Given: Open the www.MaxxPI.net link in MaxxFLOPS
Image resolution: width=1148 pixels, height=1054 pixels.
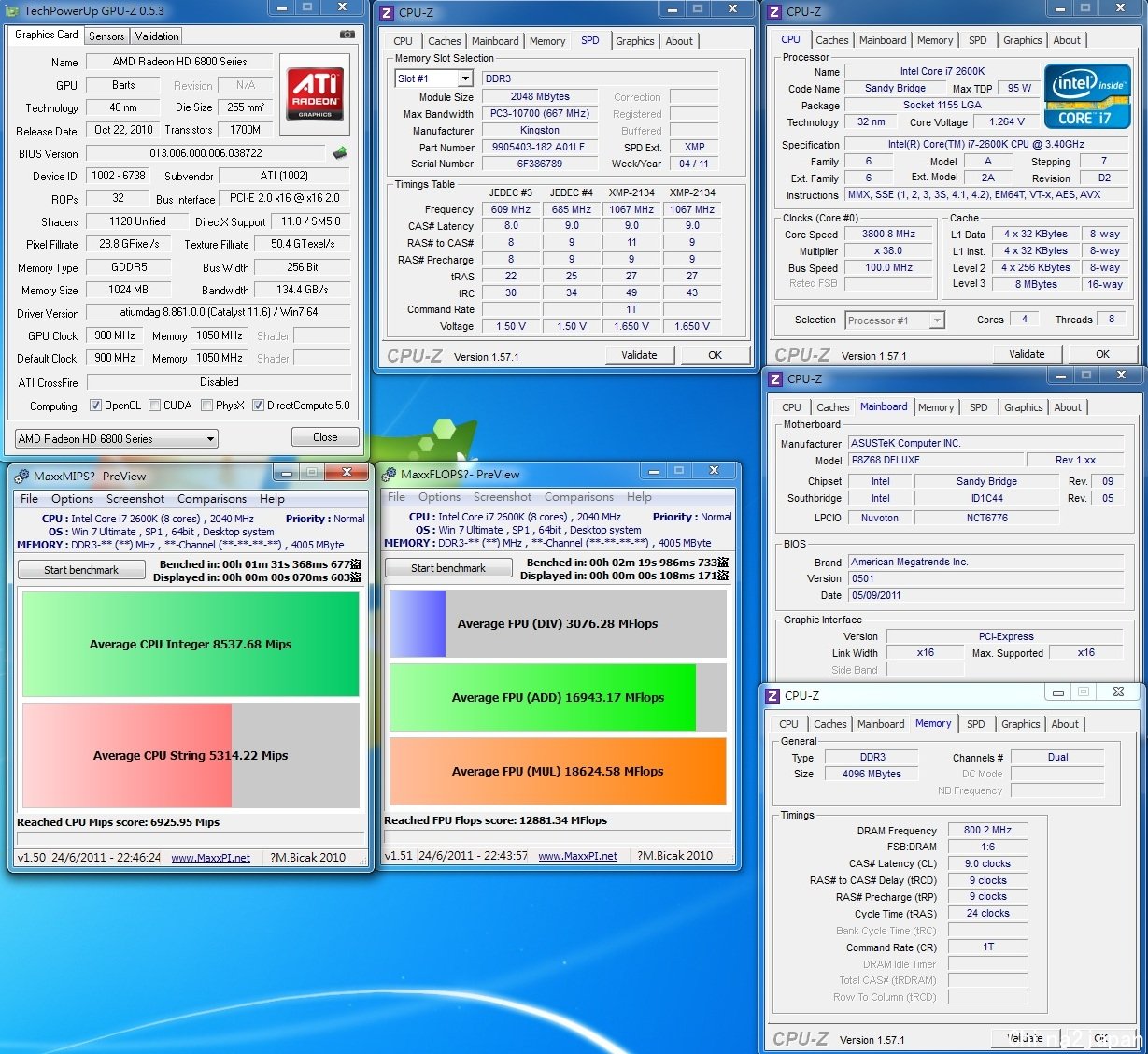Looking at the screenshot, I should tap(577, 856).
